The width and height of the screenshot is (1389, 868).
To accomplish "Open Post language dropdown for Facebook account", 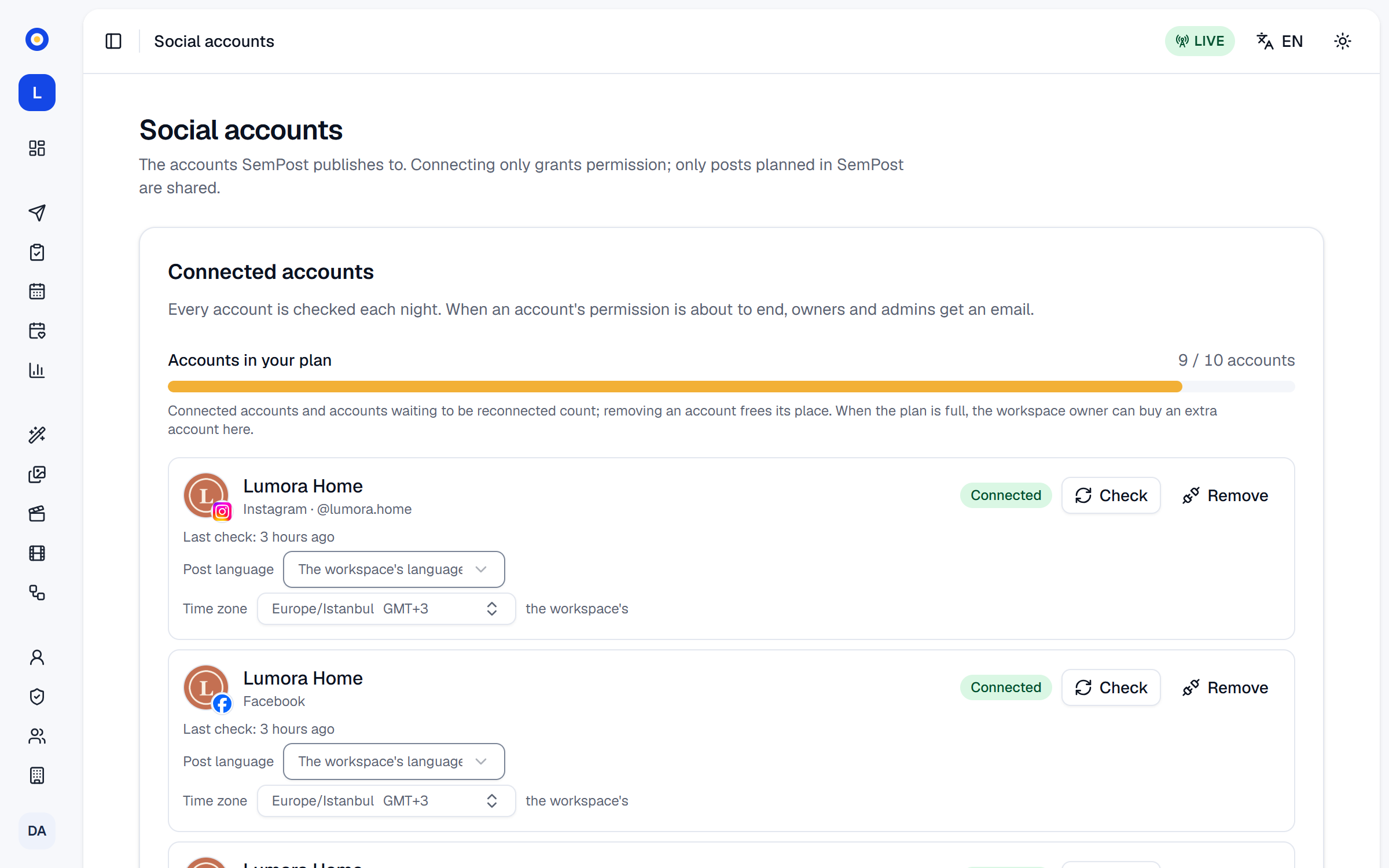I will click(x=394, y=762).
